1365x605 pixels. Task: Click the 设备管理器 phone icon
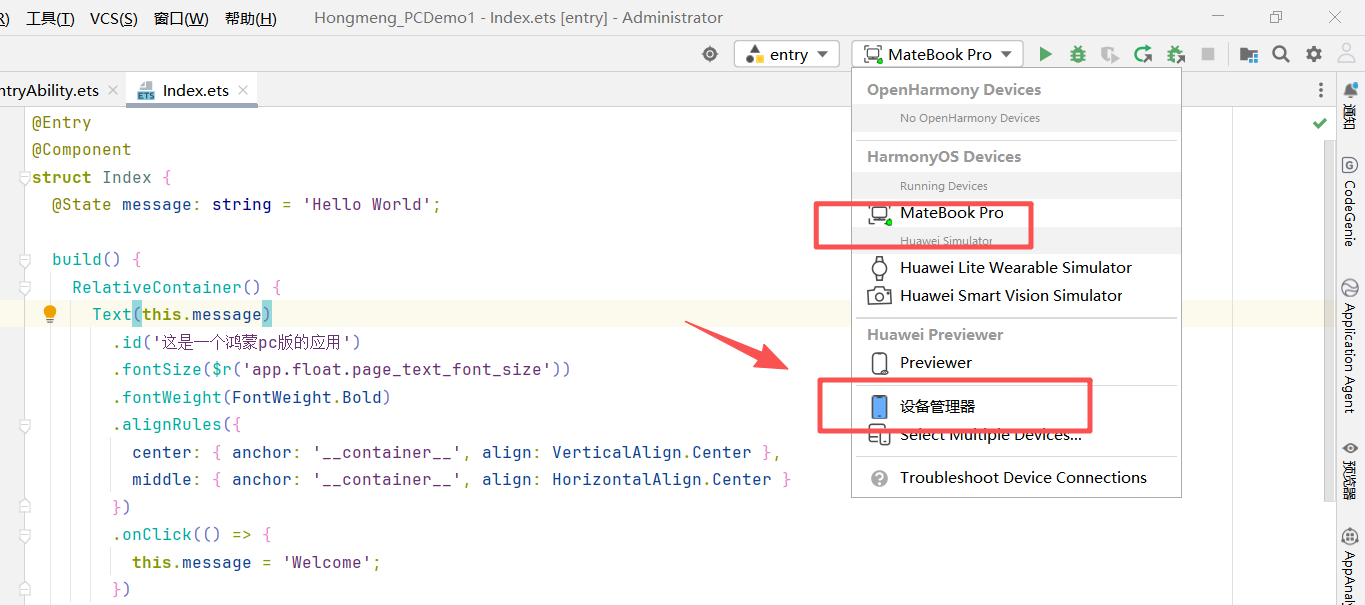click(x=879, y=407)
